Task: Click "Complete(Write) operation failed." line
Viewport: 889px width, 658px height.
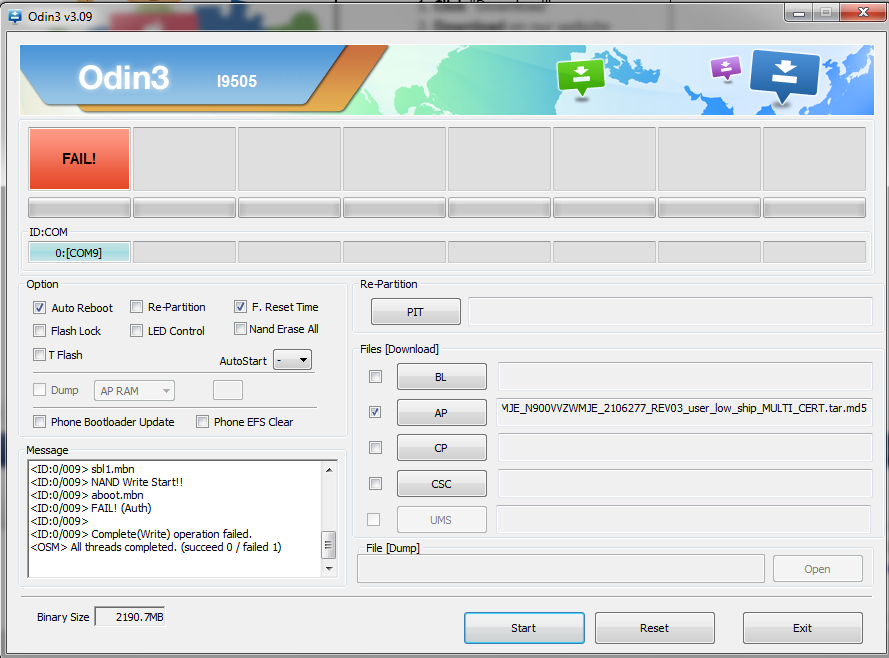Action: pyautogui.click(x=141, y=534)
